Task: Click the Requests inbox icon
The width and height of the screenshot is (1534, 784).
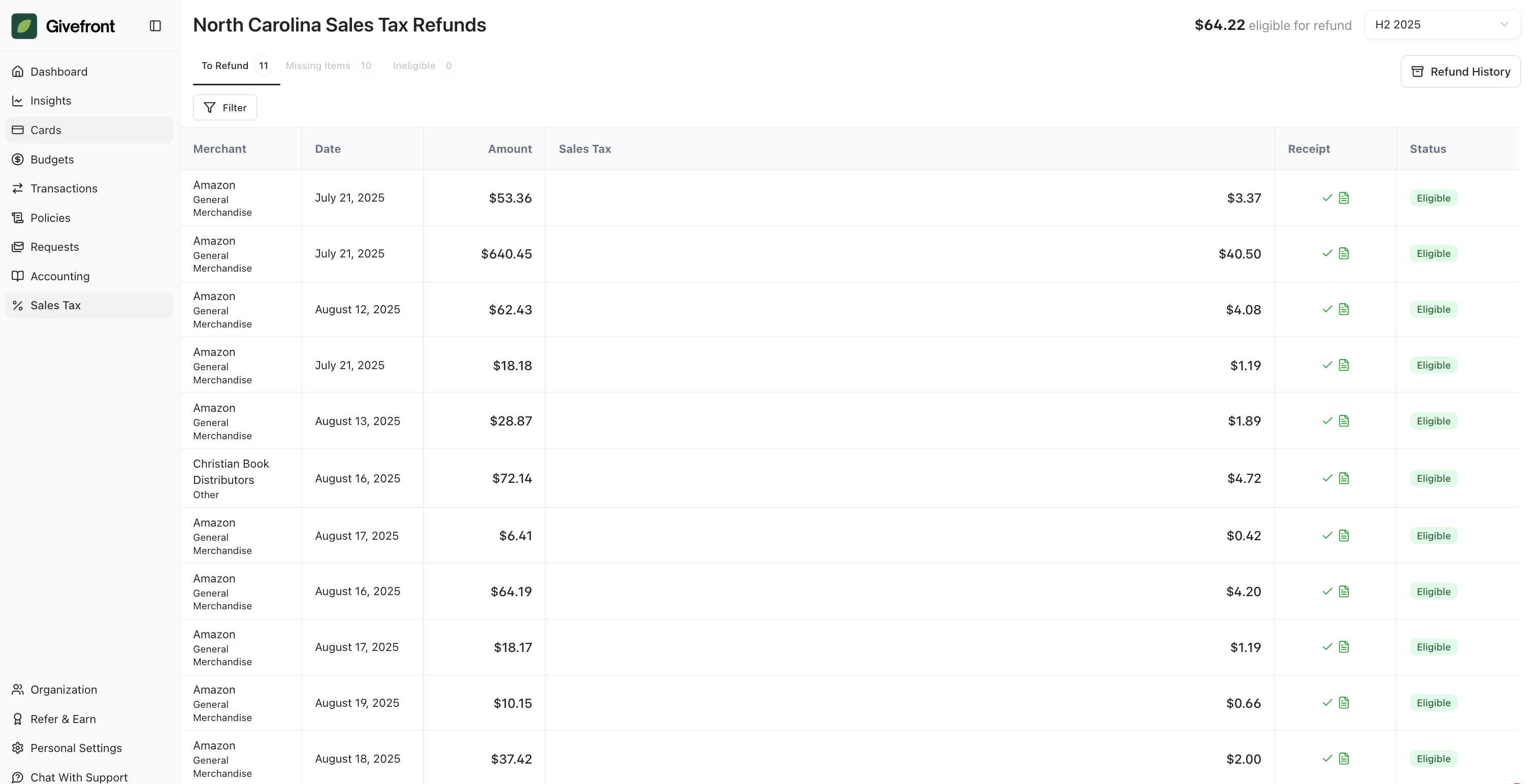Action: click(x=18, y=246)
